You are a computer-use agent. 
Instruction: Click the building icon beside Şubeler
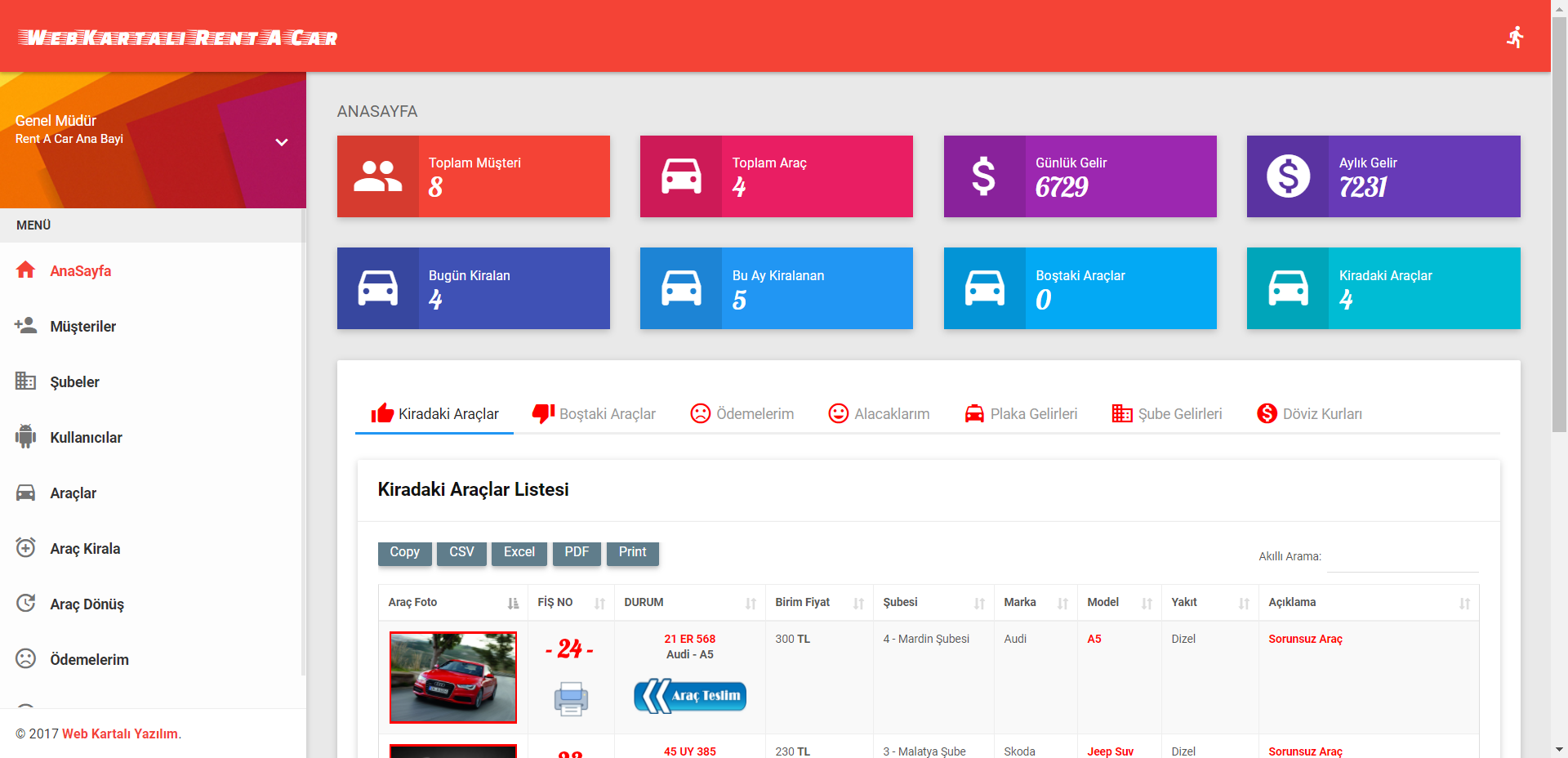[26, 381]
